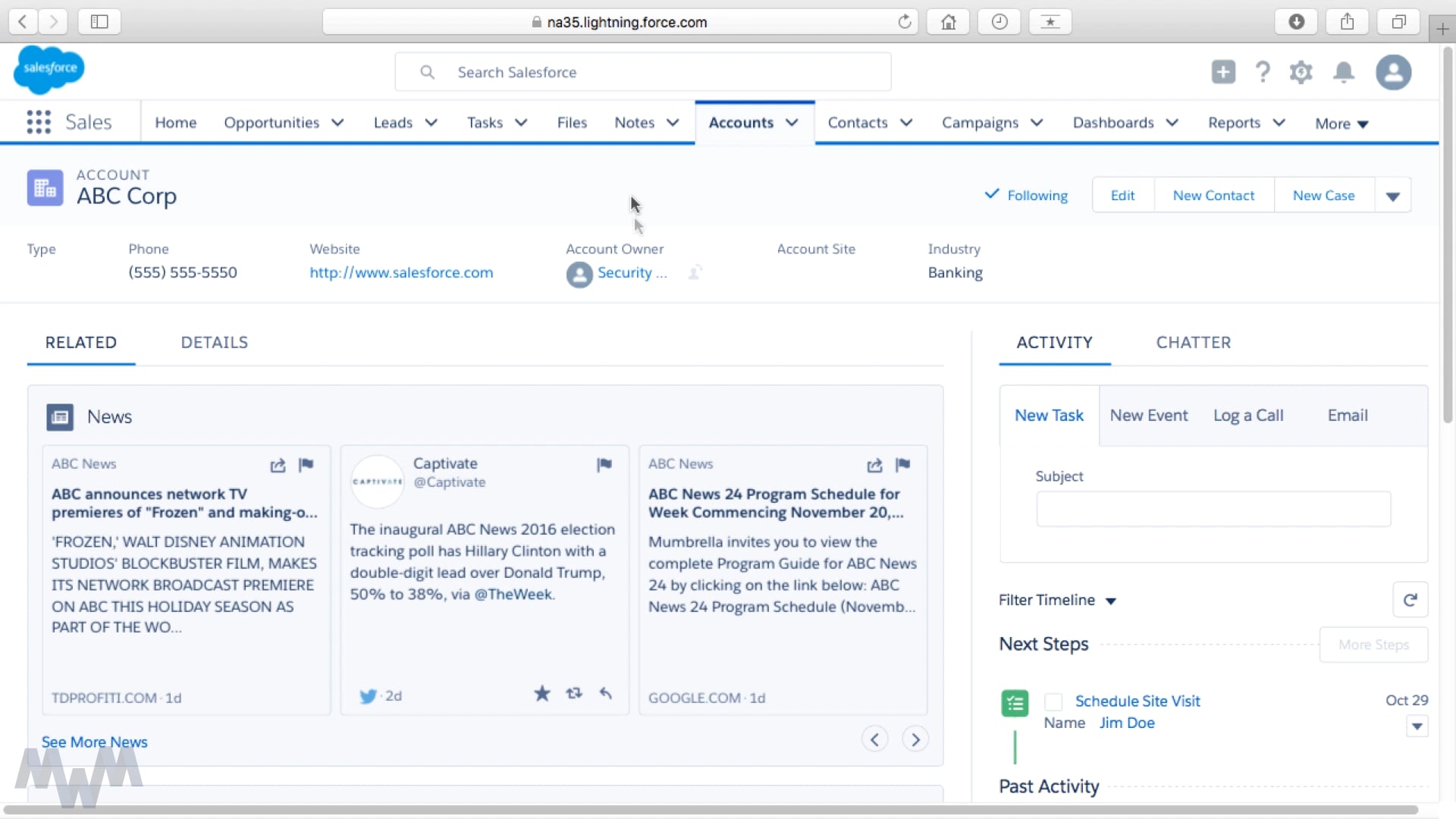Click the Edit account button

pos(1123,196)
